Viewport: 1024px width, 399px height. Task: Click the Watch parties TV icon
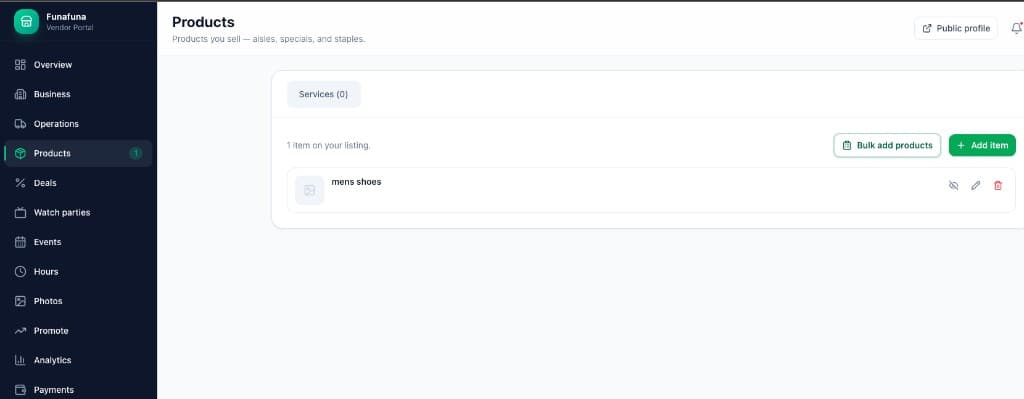coord(20,212)
